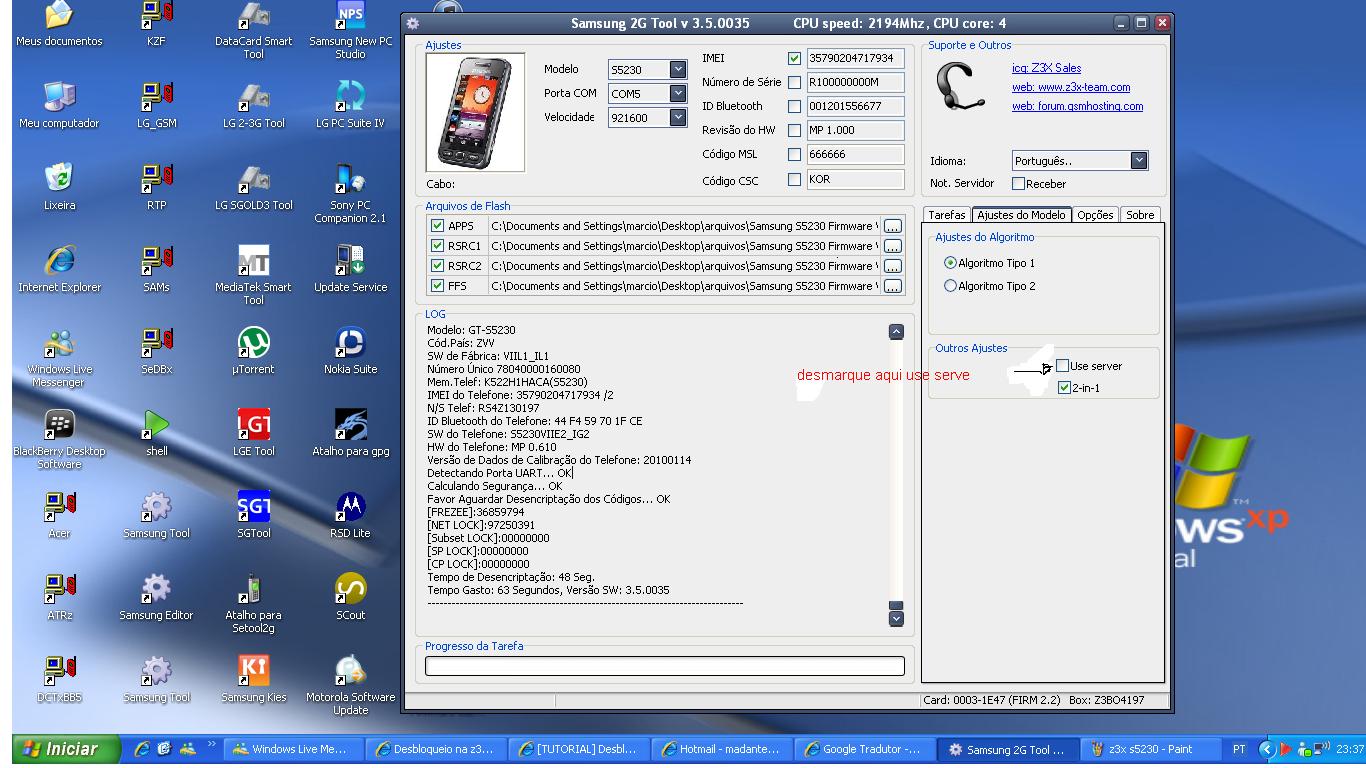Launch RSD Lite from desktop
This screenshot has width=1366, height=768.
(x=351, y=515)
